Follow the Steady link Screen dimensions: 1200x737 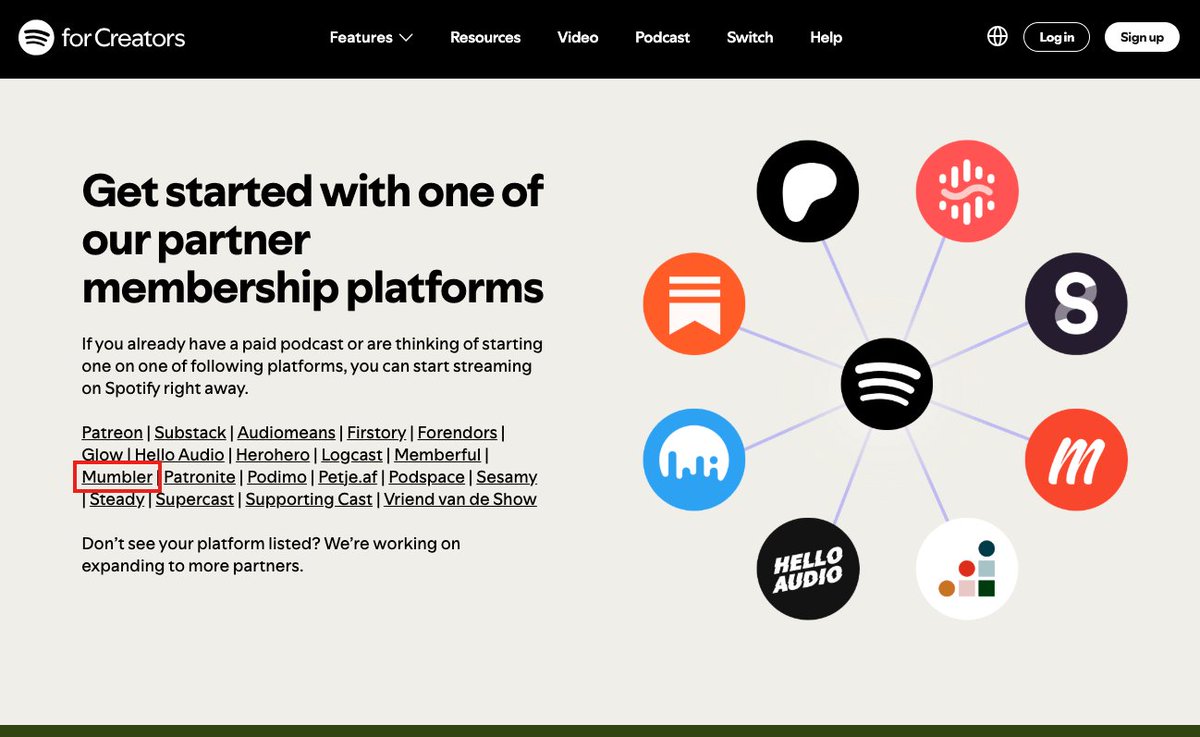click(x=117, y=499)
